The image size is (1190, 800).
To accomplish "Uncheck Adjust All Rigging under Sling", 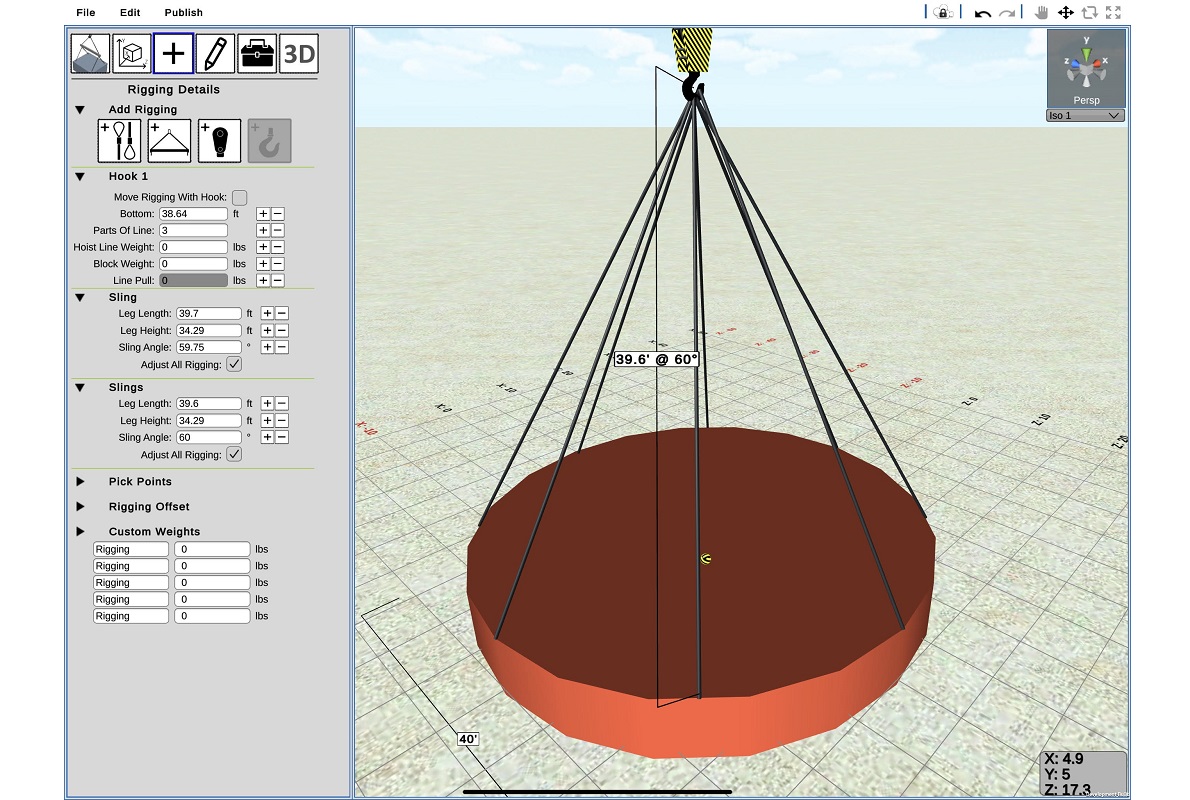I will (236, 364).
